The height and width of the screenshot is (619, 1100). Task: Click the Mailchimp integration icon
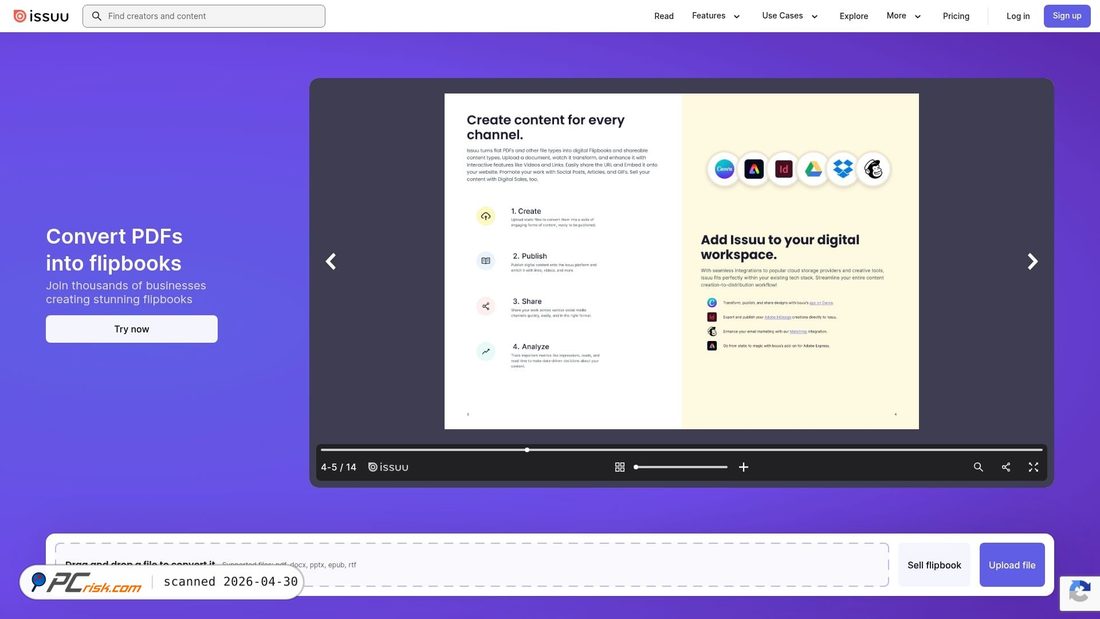873,169
